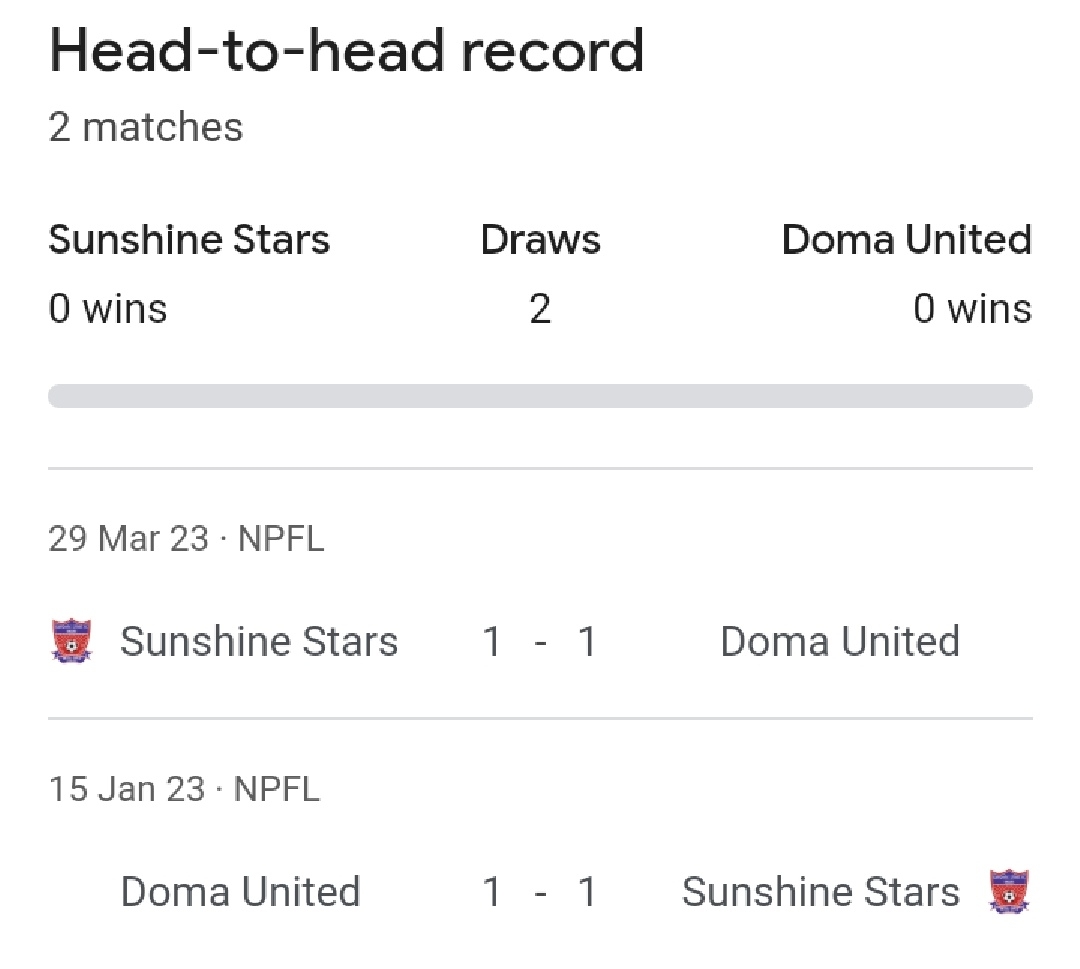Click the head-to-head results bar
This screenshot has height=969, width=1080.
pos(540,396)
